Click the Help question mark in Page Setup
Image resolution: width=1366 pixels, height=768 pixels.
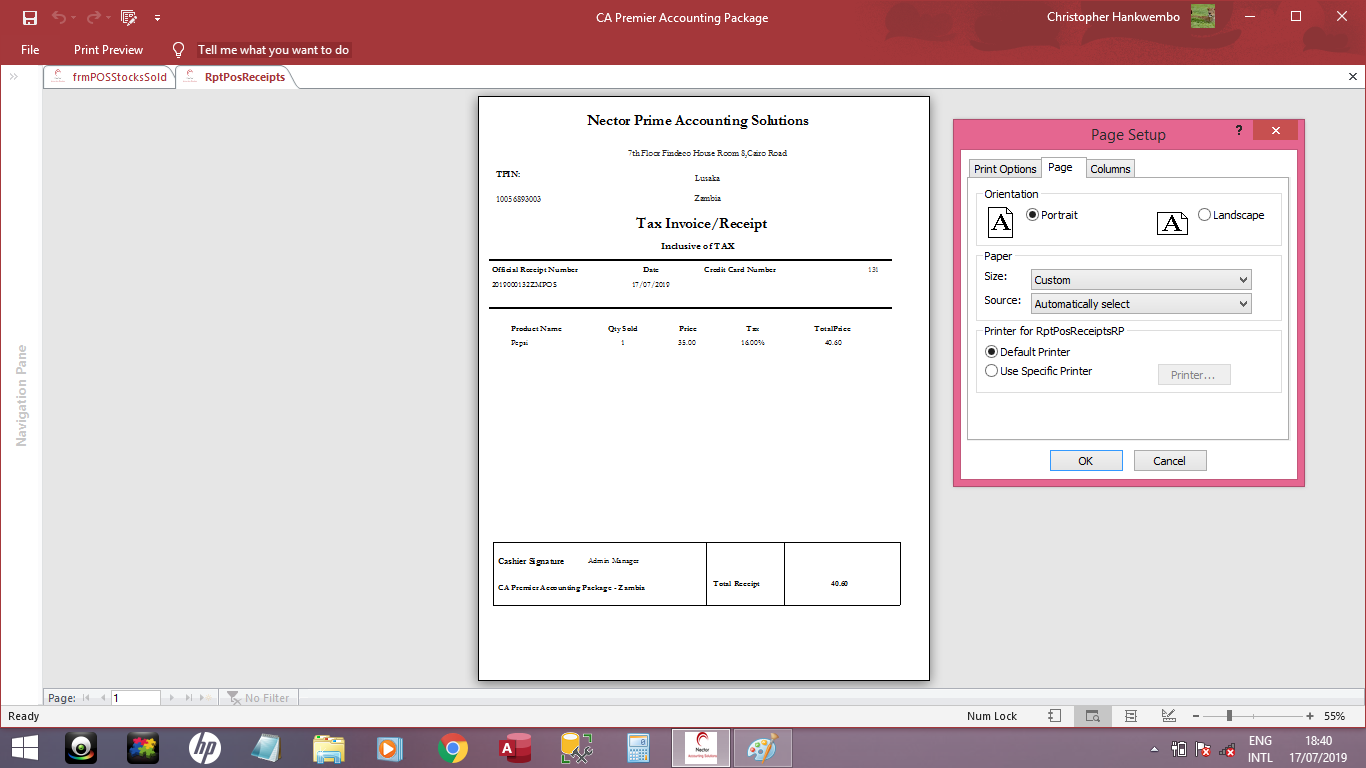click(1238, 130)
